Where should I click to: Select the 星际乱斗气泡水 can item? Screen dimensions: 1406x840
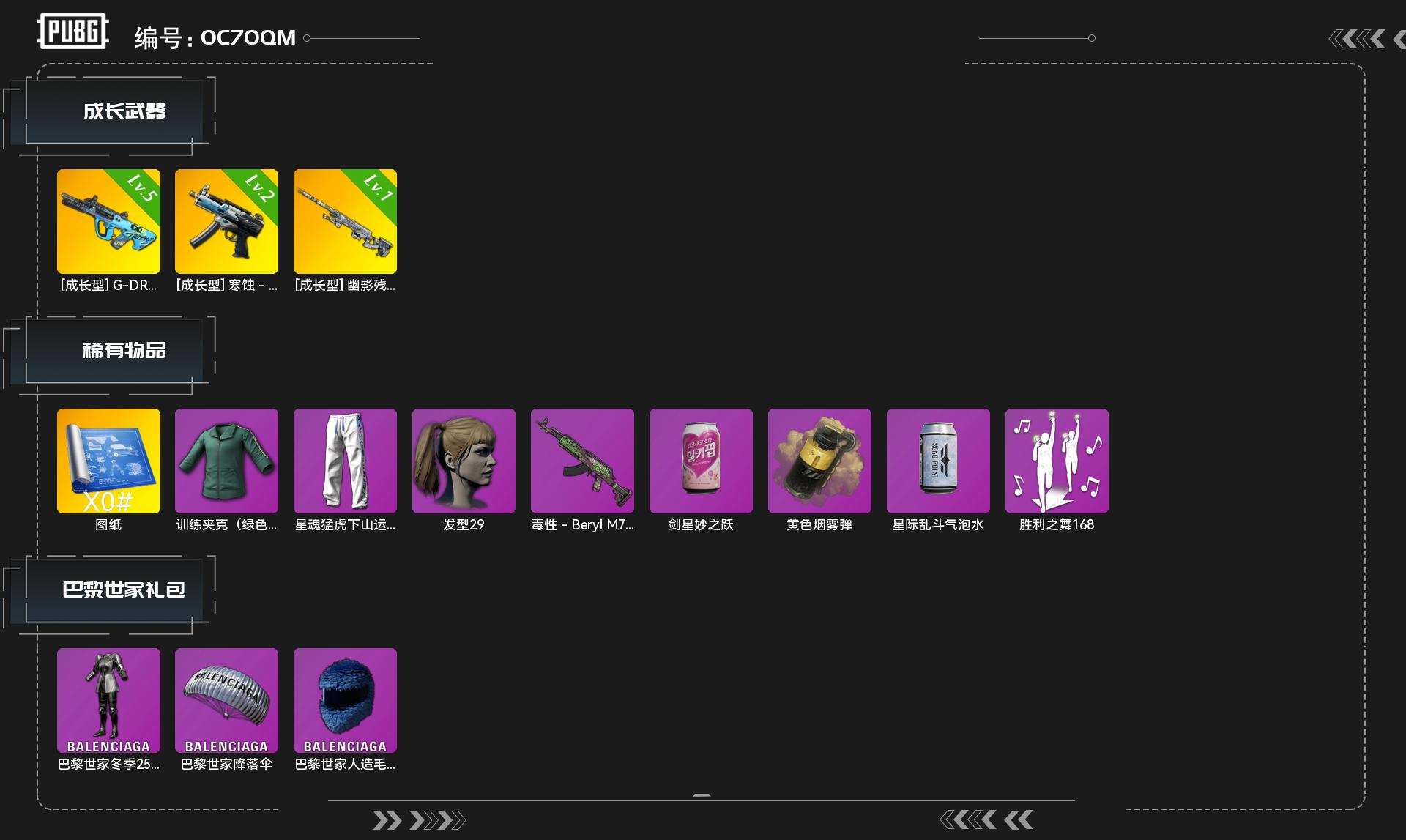click(938, 461)
